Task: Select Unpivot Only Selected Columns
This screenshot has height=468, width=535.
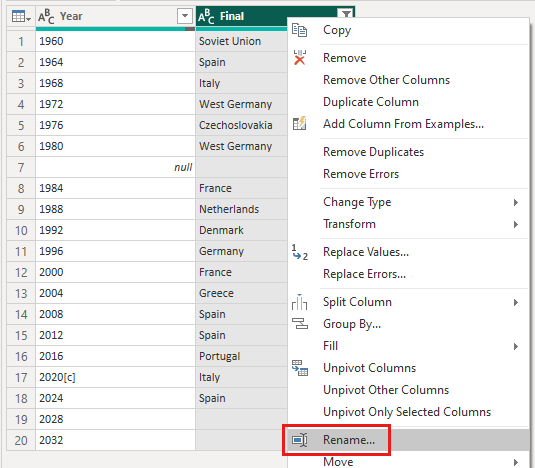Action: [407, 412]
